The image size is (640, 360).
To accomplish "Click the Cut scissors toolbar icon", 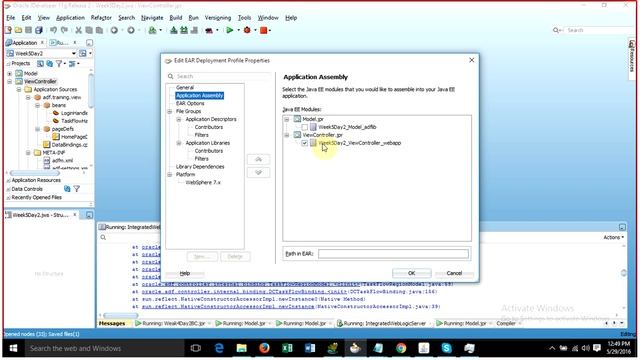I will pos(78,30).
